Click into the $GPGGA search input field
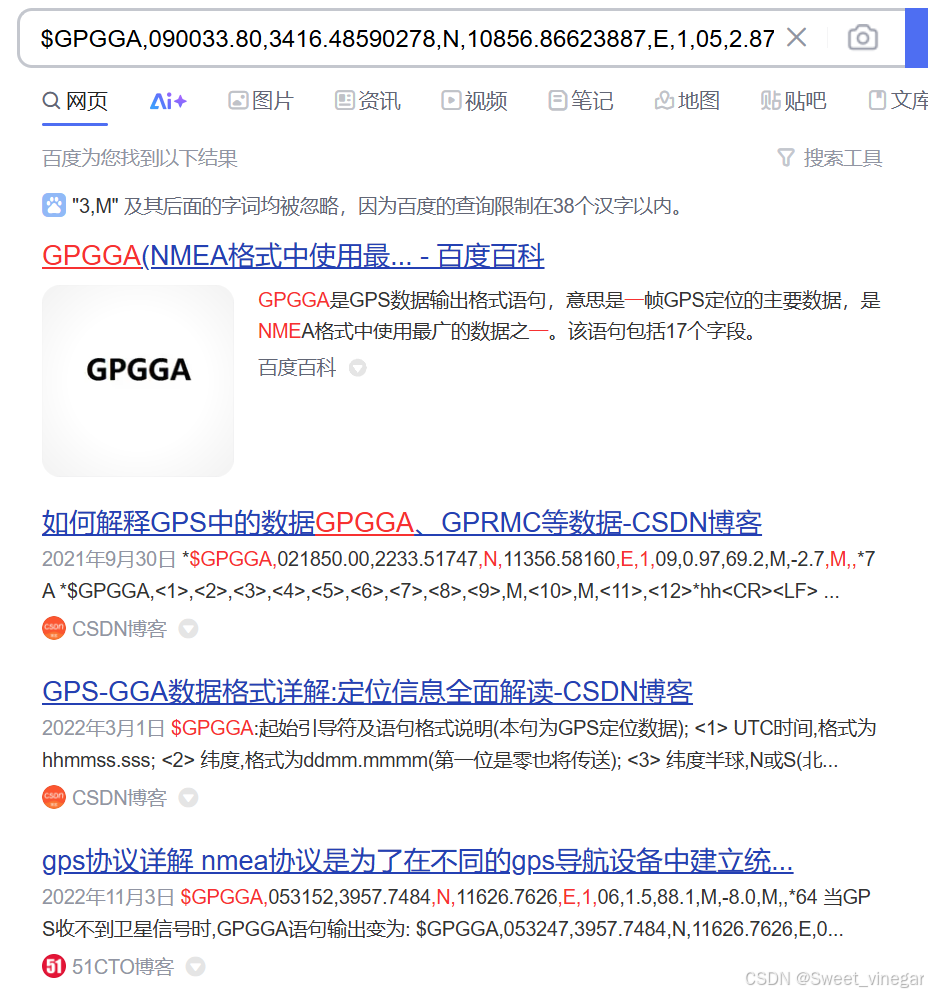 [x=407, y=39]
